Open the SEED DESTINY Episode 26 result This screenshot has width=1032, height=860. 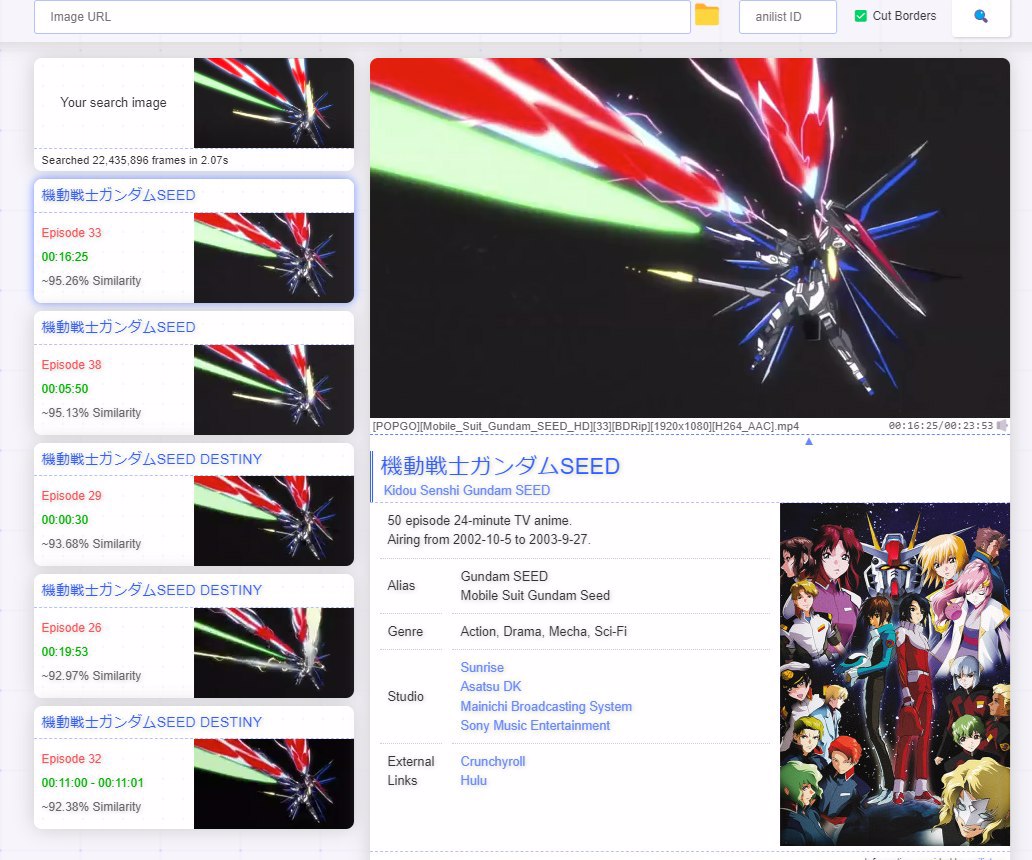194,636
